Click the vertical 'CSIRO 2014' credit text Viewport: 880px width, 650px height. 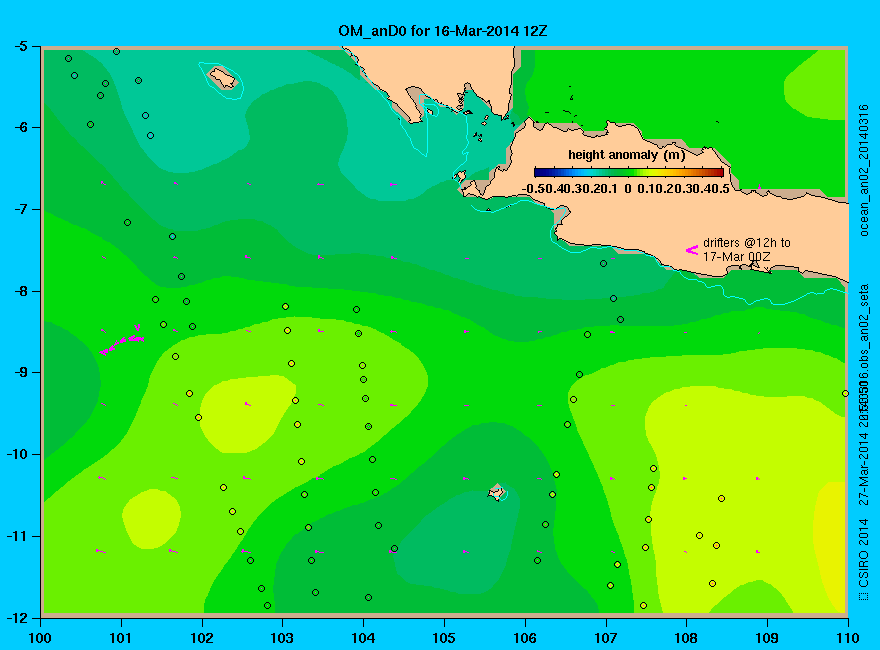click(x=864, y=553)
